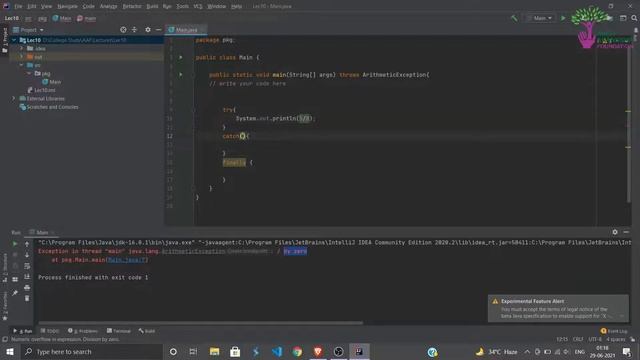Image resolution: width=640 pixels, height=360 pixels.
Task: Open the Problems tool window tab
Action: pos(83,331)
